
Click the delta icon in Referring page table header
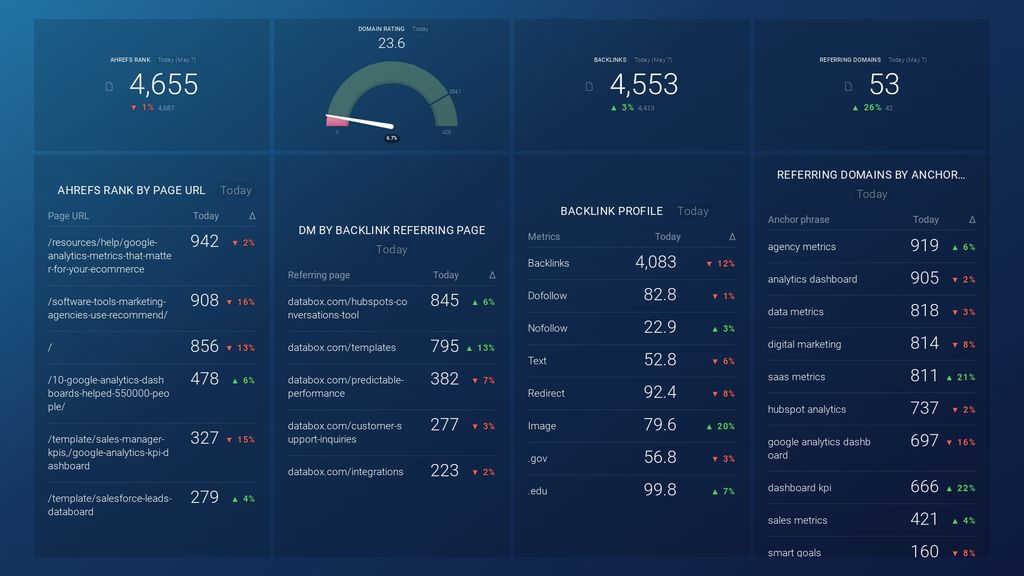coord(492,275)
